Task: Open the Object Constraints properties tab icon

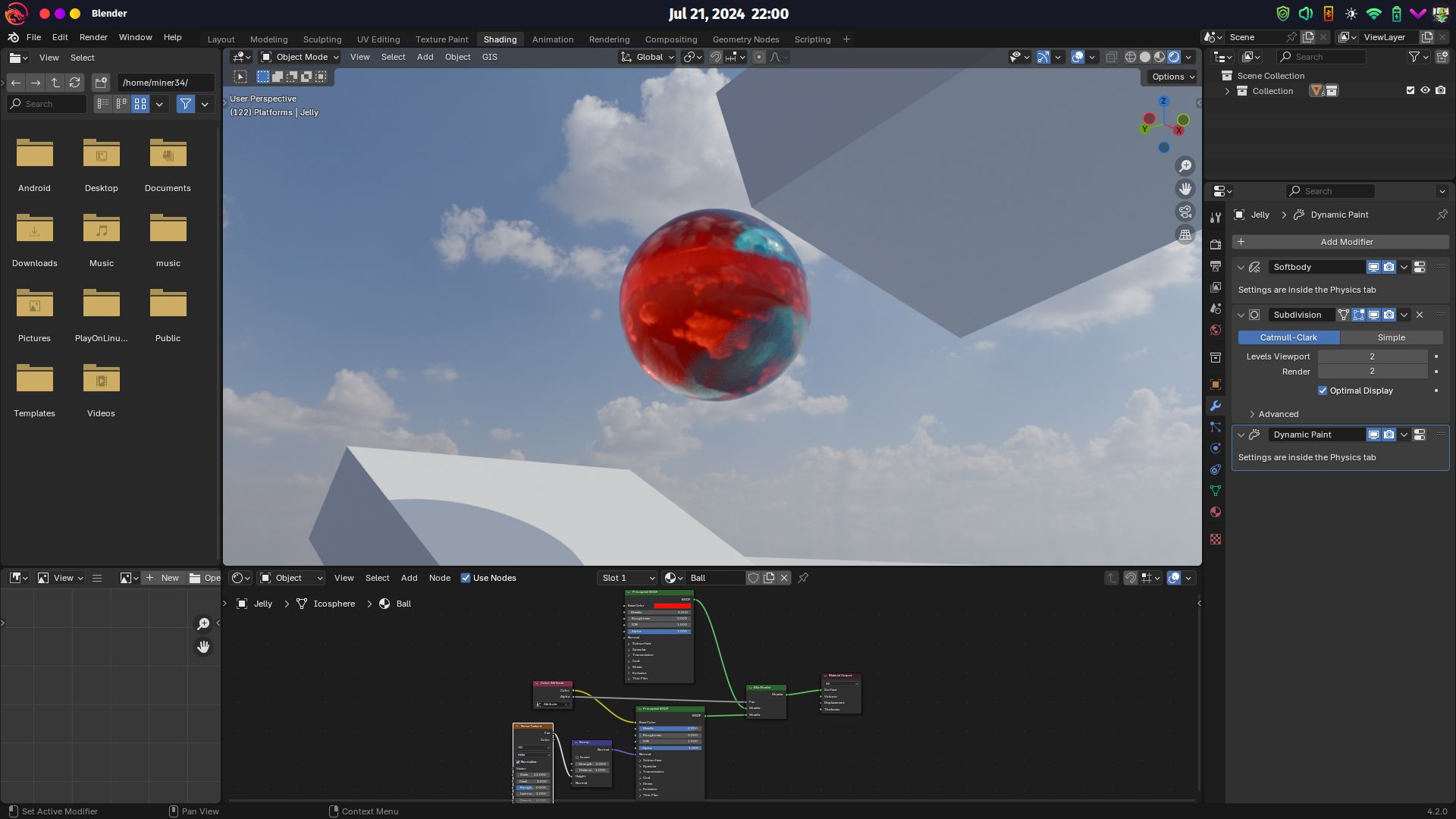Action: tap(1216, 469)
